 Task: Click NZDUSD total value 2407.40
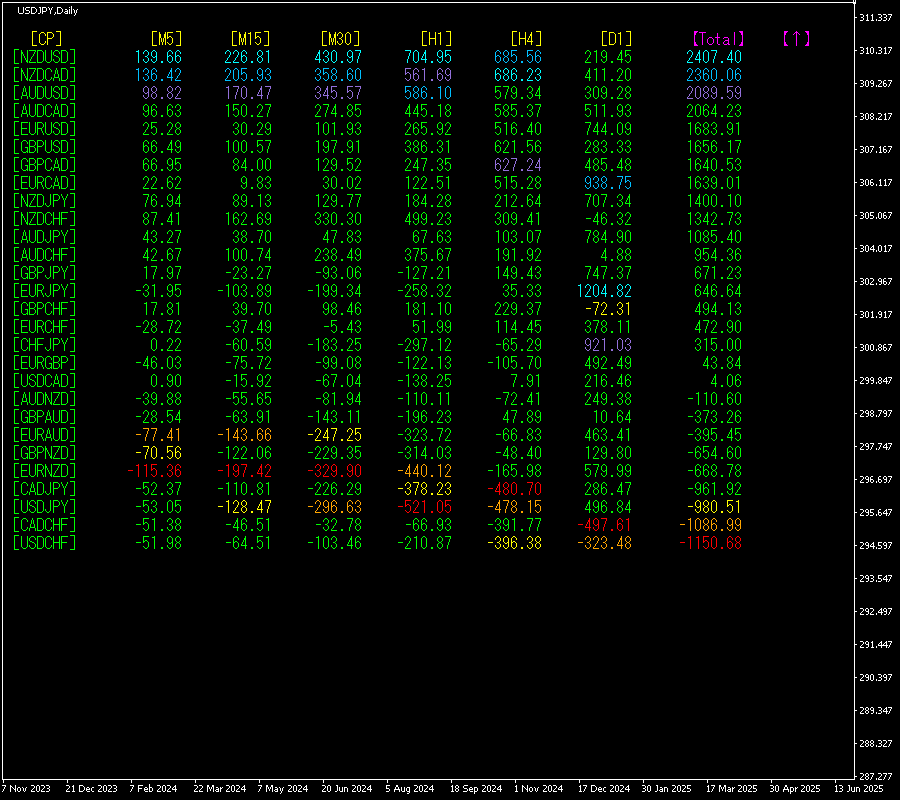point(714,57)
